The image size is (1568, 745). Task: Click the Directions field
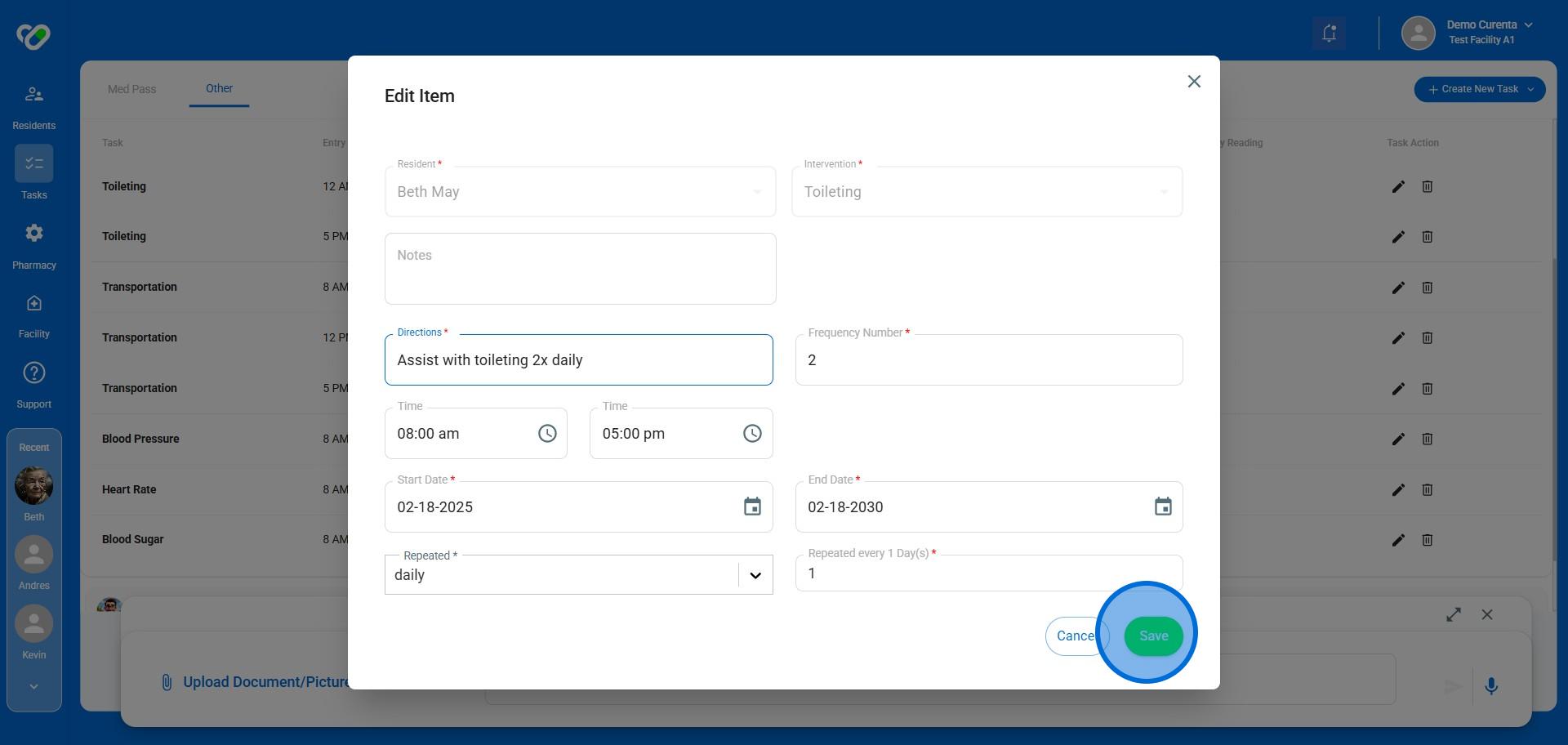[x=578, y=360]
